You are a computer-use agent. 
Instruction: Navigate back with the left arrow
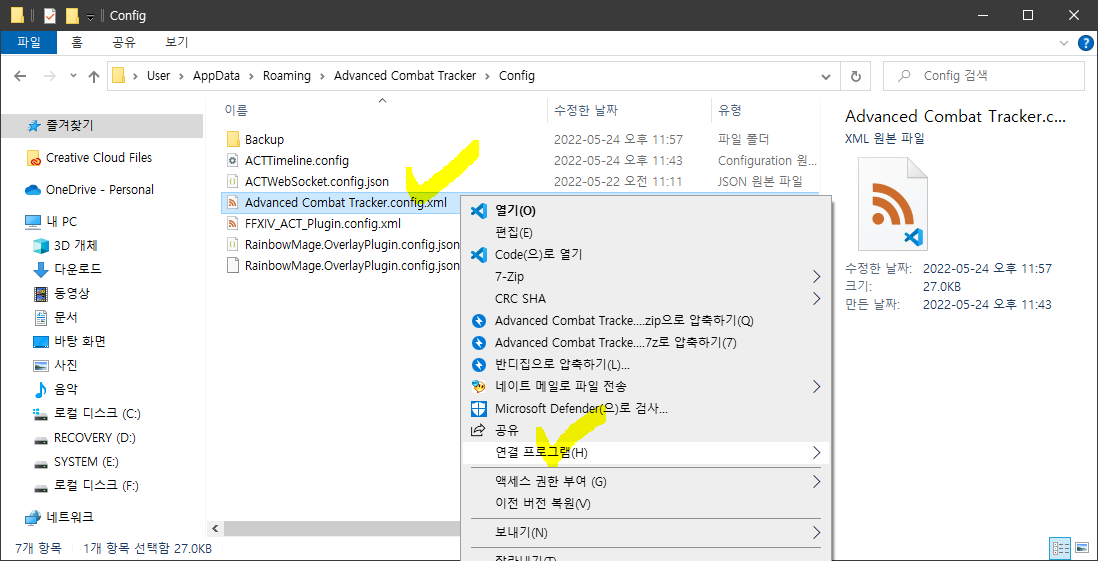pyautogui.click(x=21, y=76)
